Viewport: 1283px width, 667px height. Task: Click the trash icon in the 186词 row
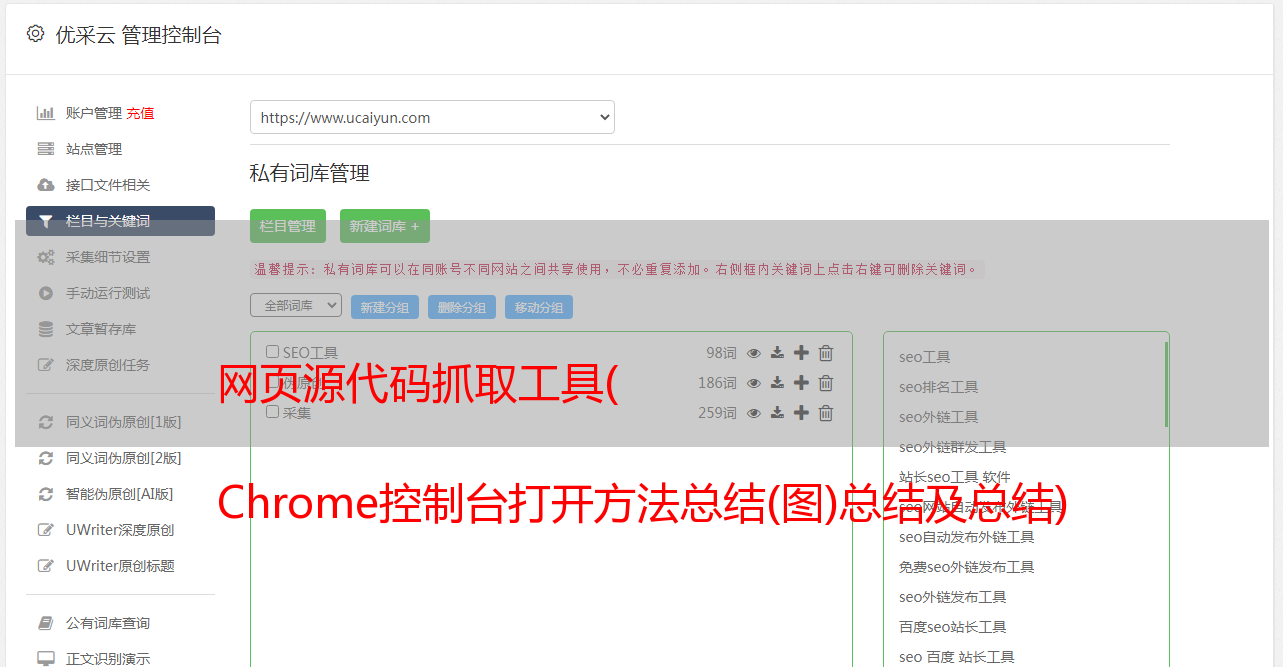point(826,383)
